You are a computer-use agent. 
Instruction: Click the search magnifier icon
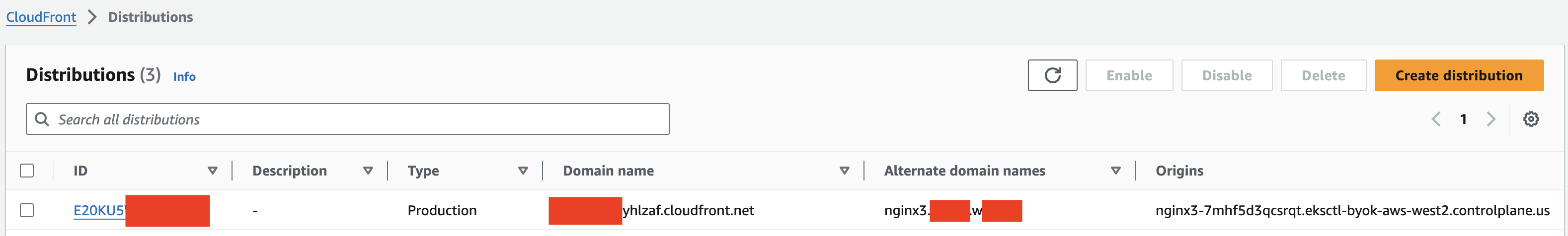42,119
